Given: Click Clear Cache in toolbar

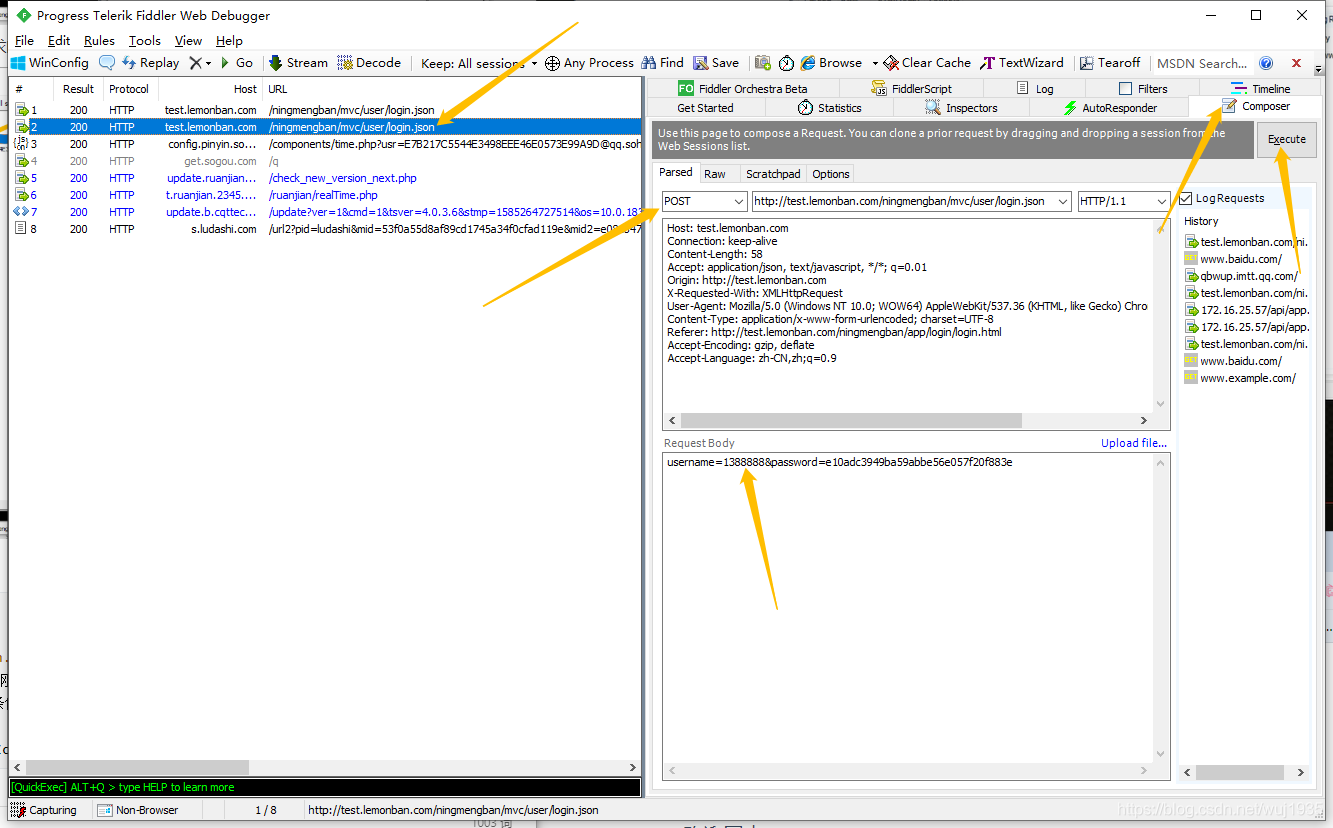Looking at the screenshot, I should [x=927, y=62].
